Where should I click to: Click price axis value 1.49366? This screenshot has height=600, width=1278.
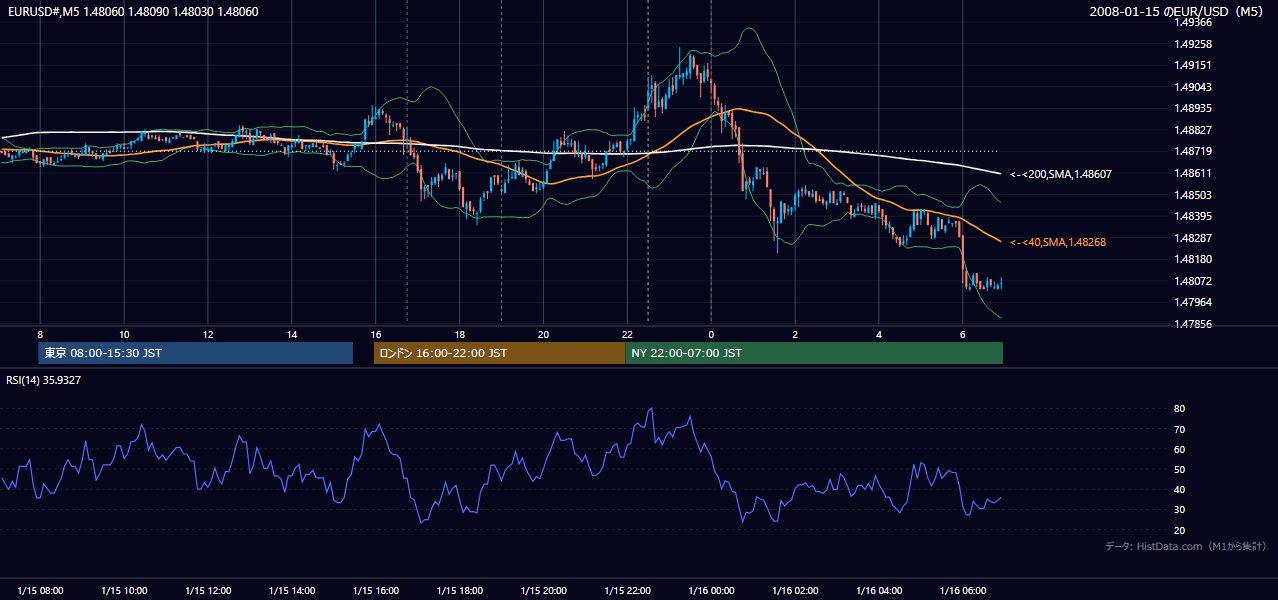coord(1193,23)
